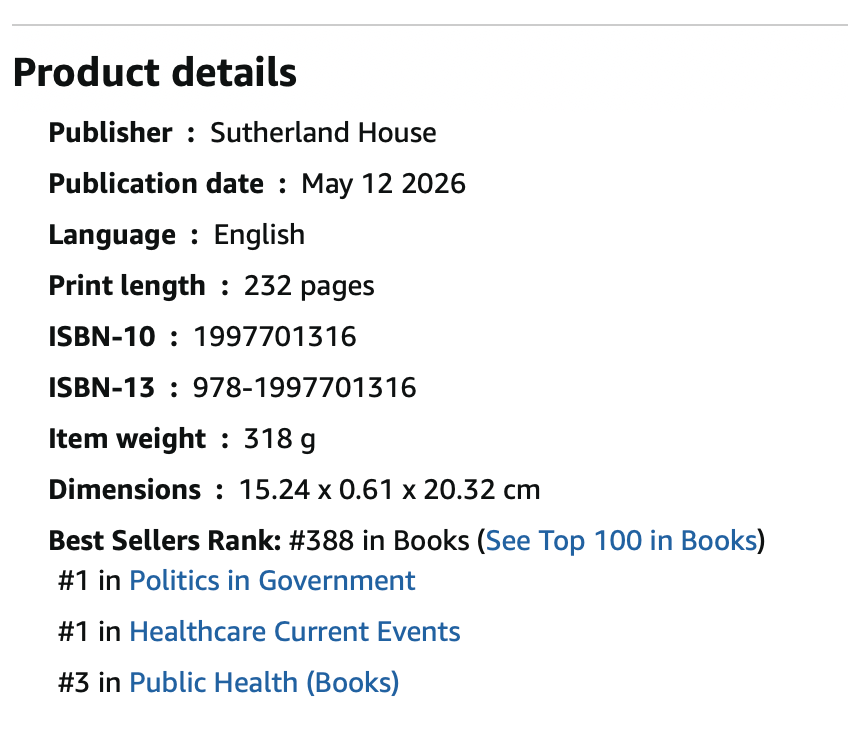The width and height of the screenshot is (848, 732).
Task: Click the ISBN-13 field label
Action: tap(102, 387)
